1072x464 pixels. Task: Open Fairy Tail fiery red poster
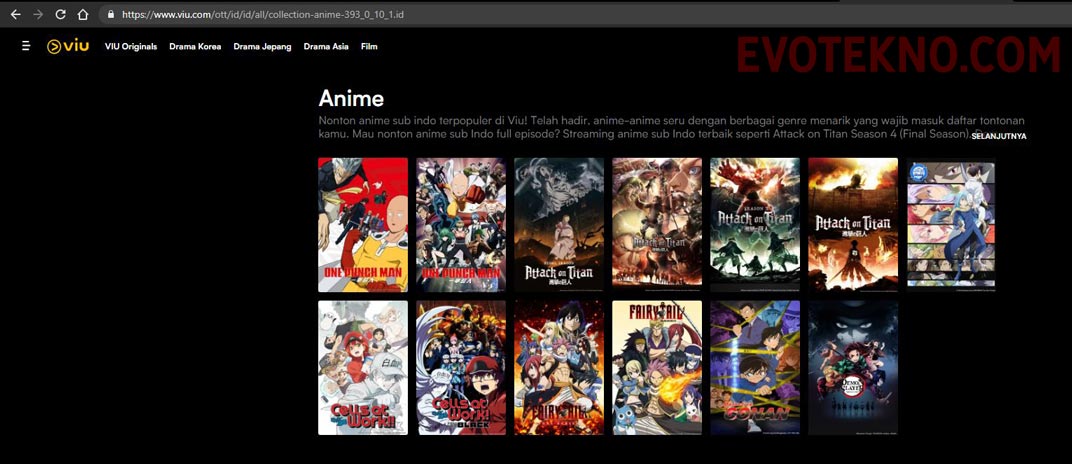pyautogui.click(x=559, y=368)
